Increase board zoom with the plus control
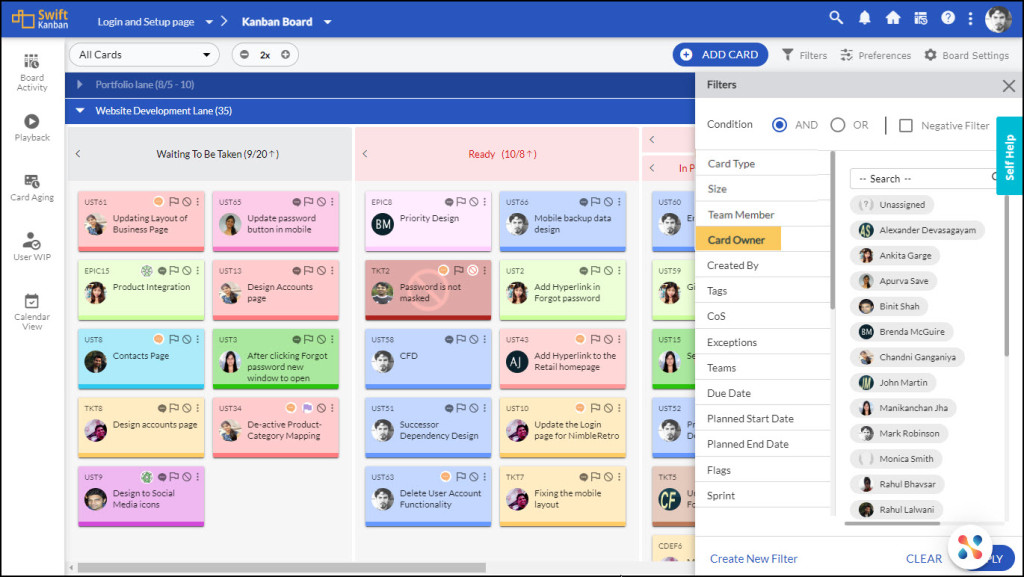 click(x=283, y=54)
